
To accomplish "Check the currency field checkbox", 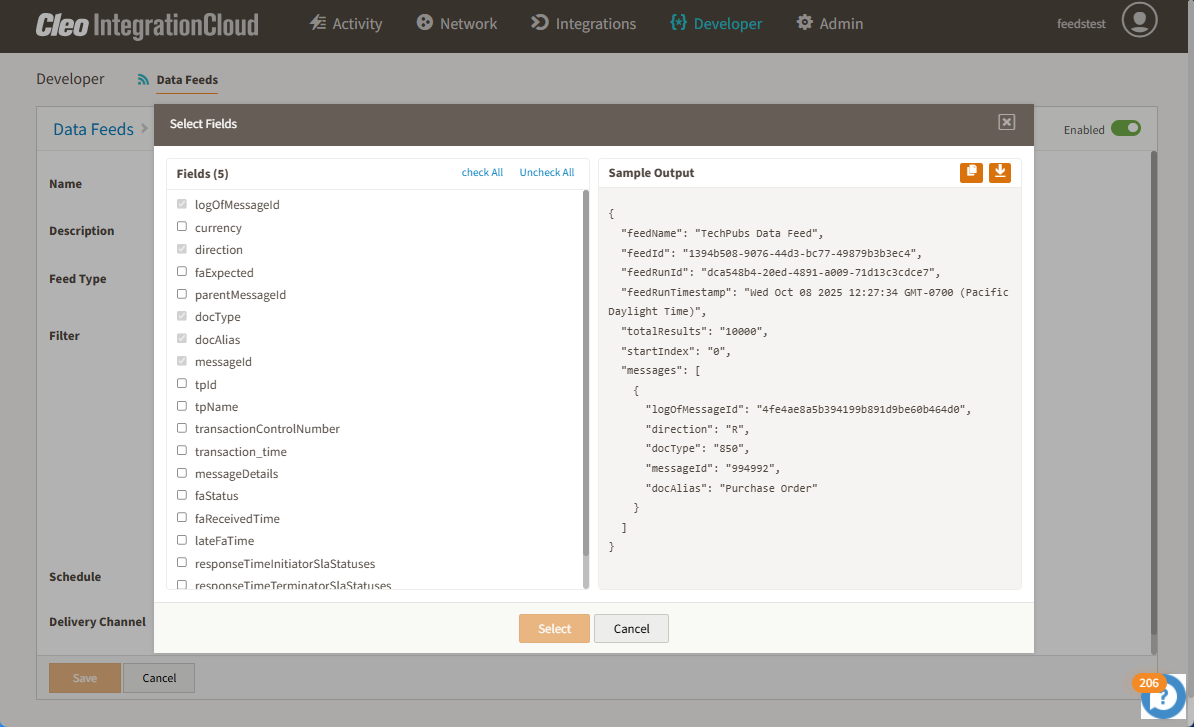I will pos(181,227).
